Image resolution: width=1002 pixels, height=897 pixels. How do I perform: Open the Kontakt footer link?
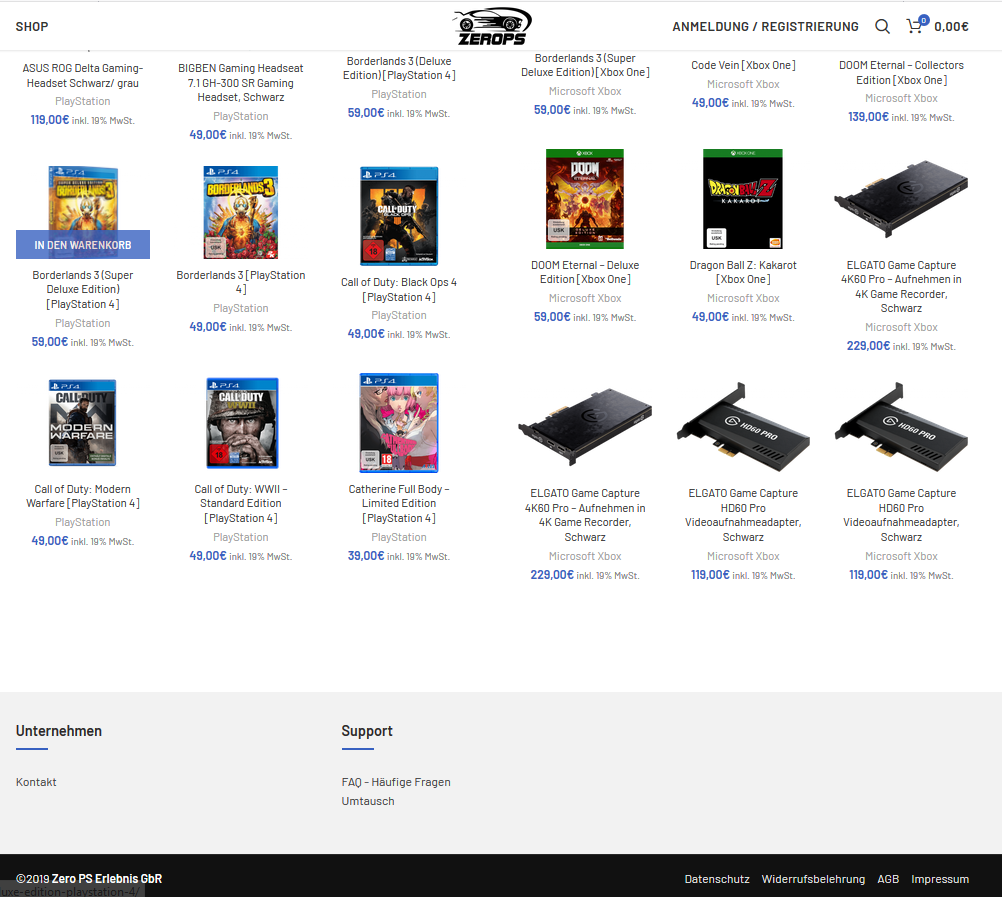36,782
